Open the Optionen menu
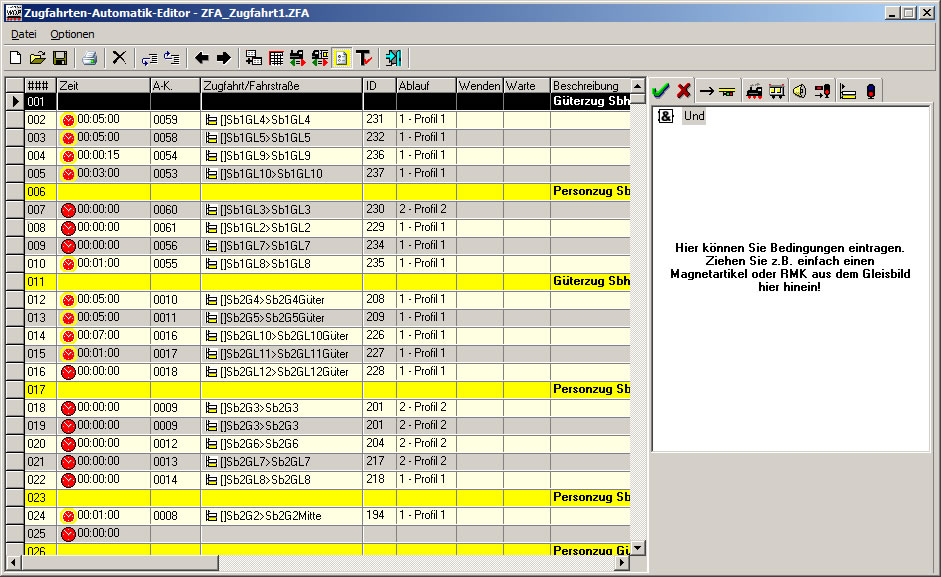This screenshot has width=941, height=577. tap(72, 34)
